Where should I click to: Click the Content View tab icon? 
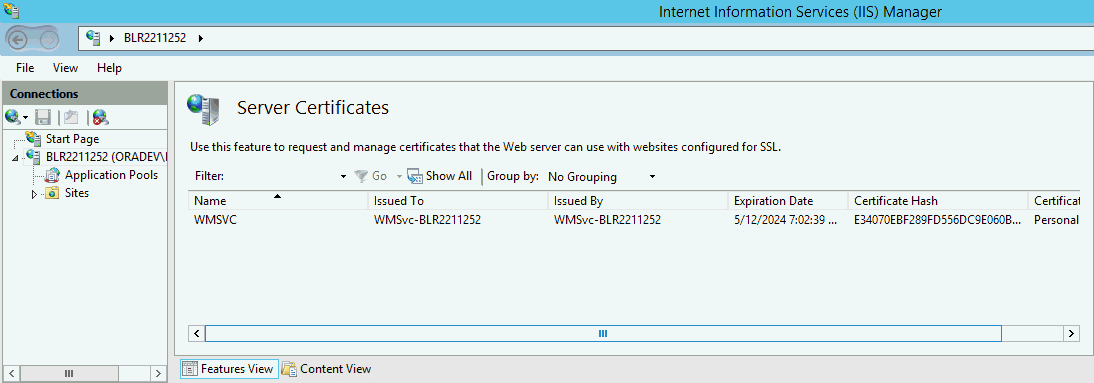tap(290, 369)
